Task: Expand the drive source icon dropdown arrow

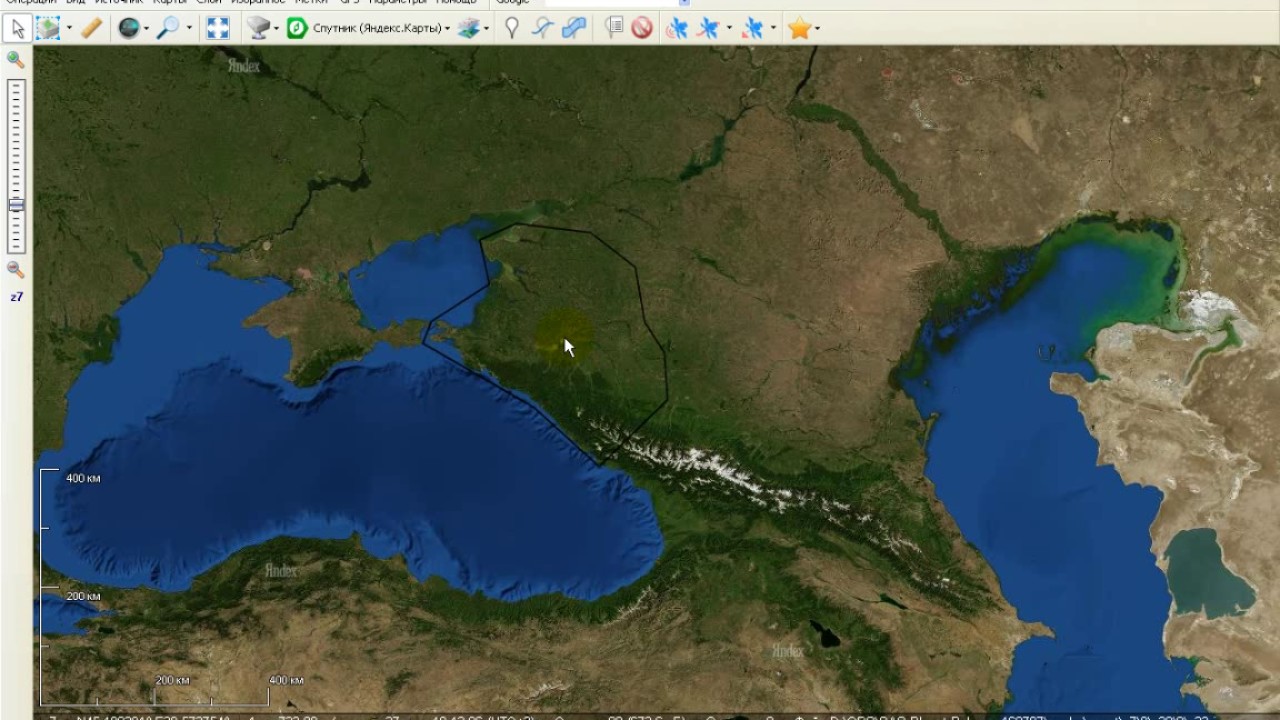Action: 277,28
